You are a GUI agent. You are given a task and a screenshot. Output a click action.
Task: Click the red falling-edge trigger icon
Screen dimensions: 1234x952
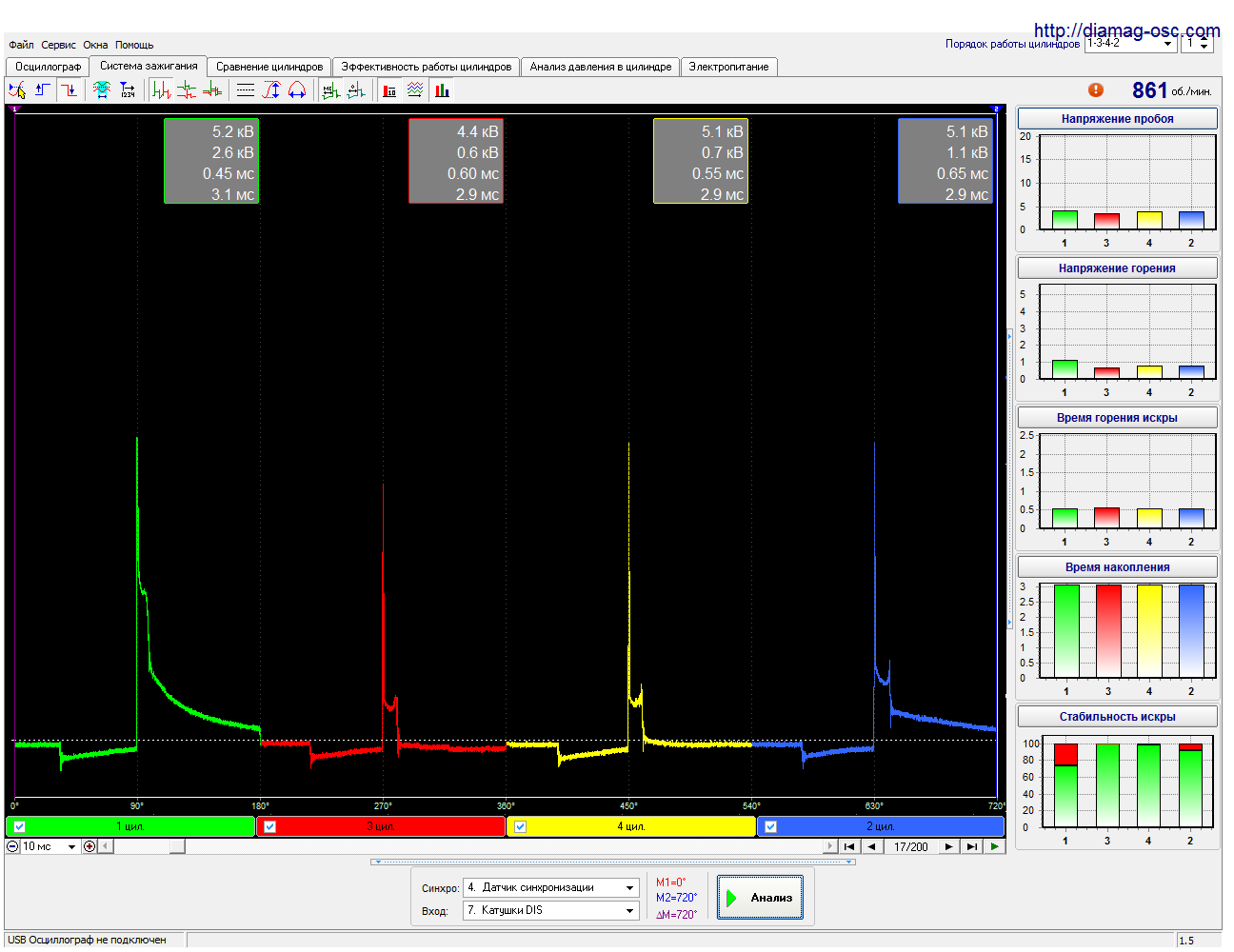coord(69,90)
